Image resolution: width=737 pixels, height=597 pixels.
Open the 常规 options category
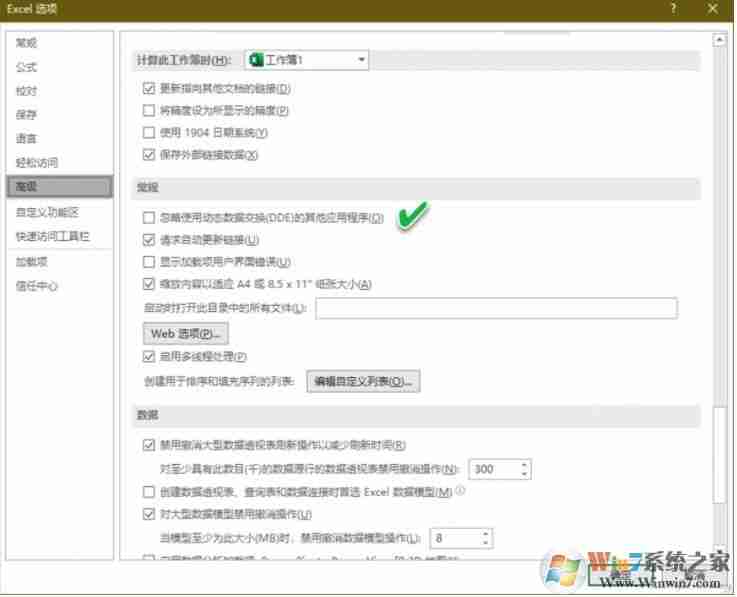click(26, 43)
